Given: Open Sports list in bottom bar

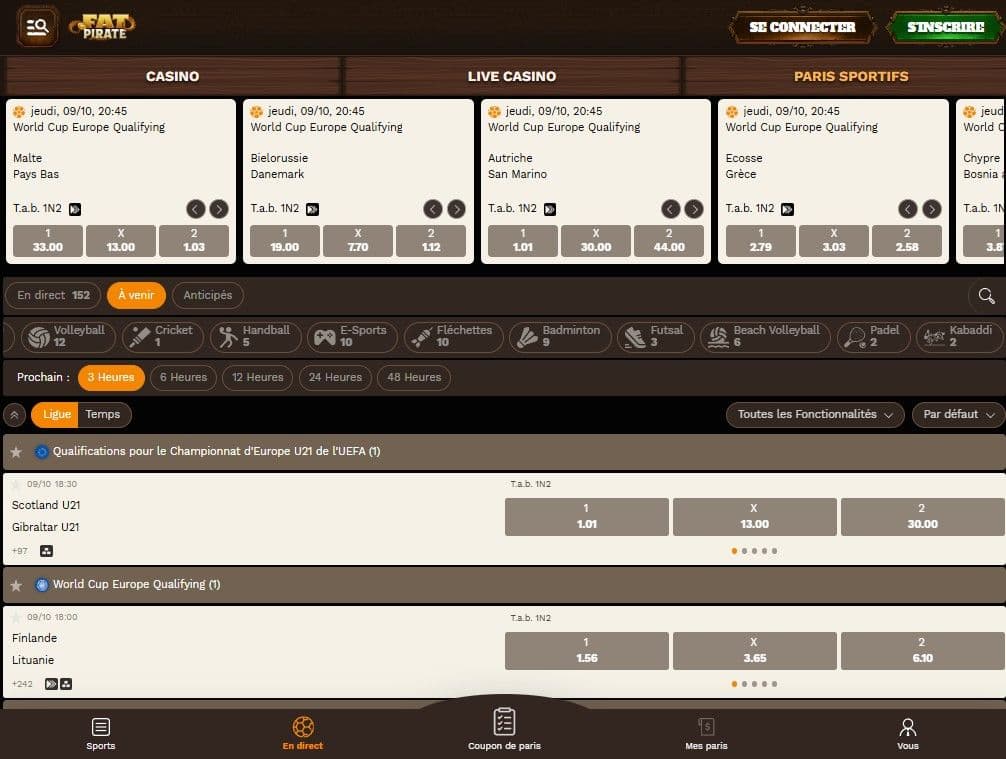Looking at the screenshot, I should 100,733.
